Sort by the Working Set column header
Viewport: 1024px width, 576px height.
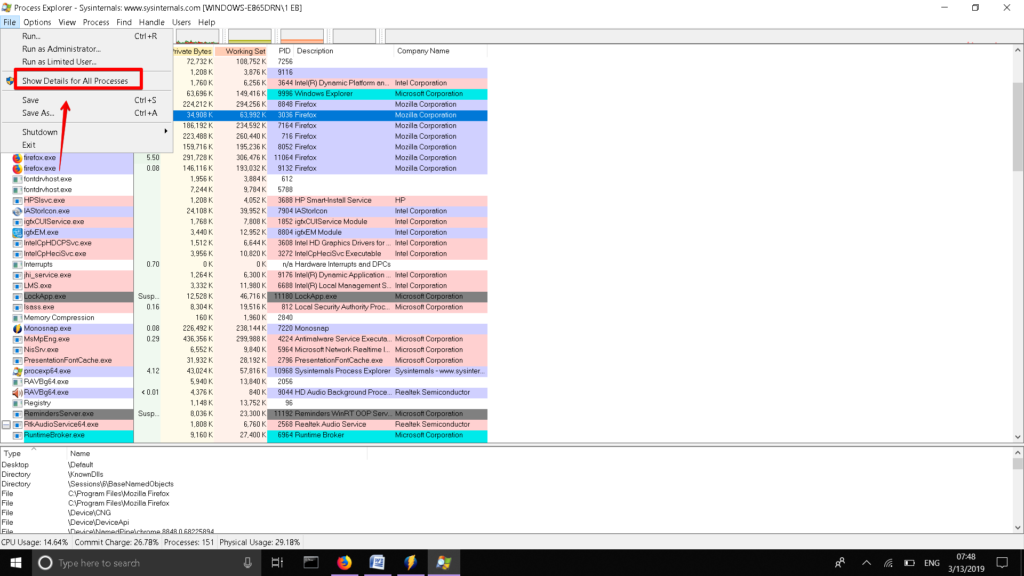coord(242,51)
